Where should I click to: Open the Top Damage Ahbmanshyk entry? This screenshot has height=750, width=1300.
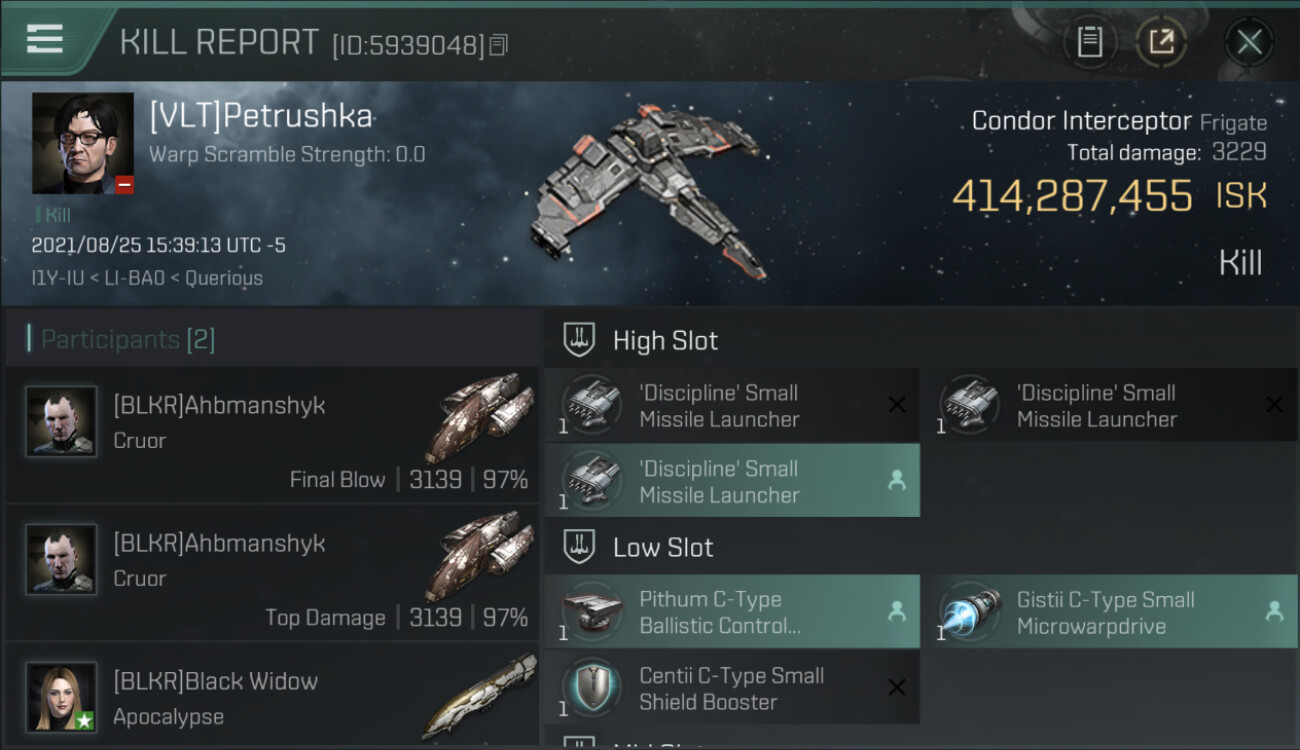tap(272, 572)
